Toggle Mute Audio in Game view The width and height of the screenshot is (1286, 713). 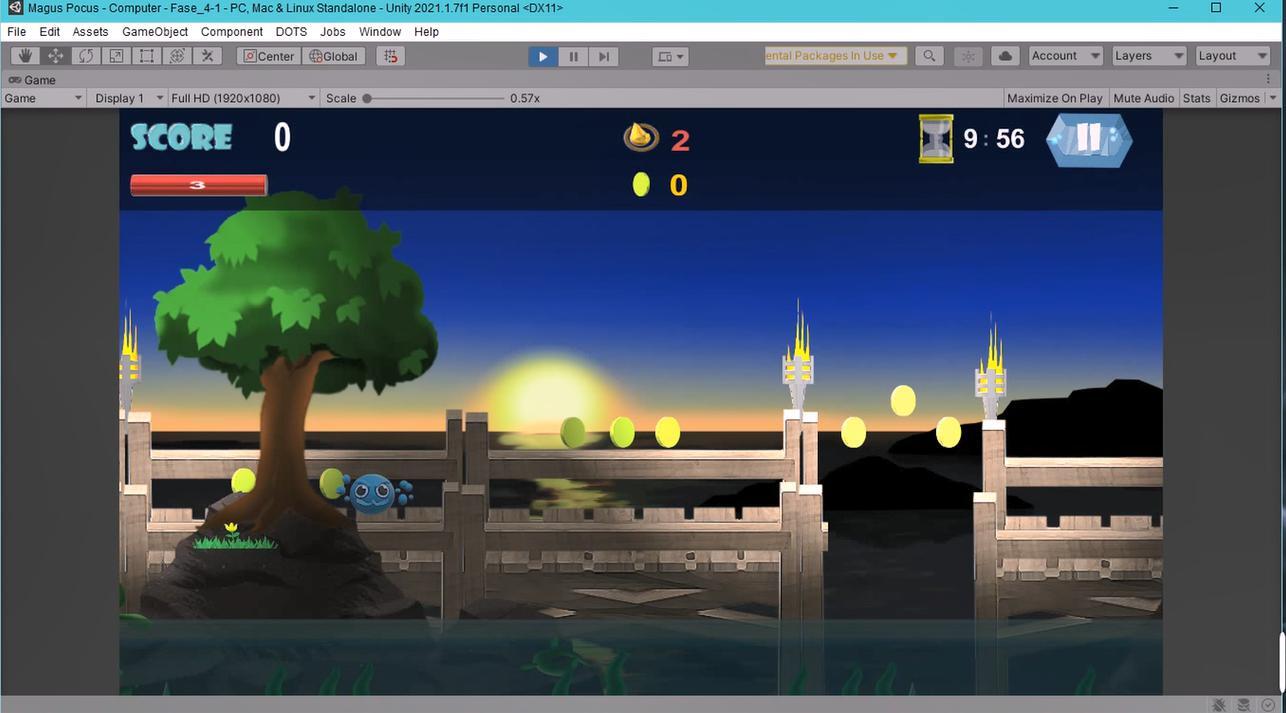click(x=1143, y=98)
